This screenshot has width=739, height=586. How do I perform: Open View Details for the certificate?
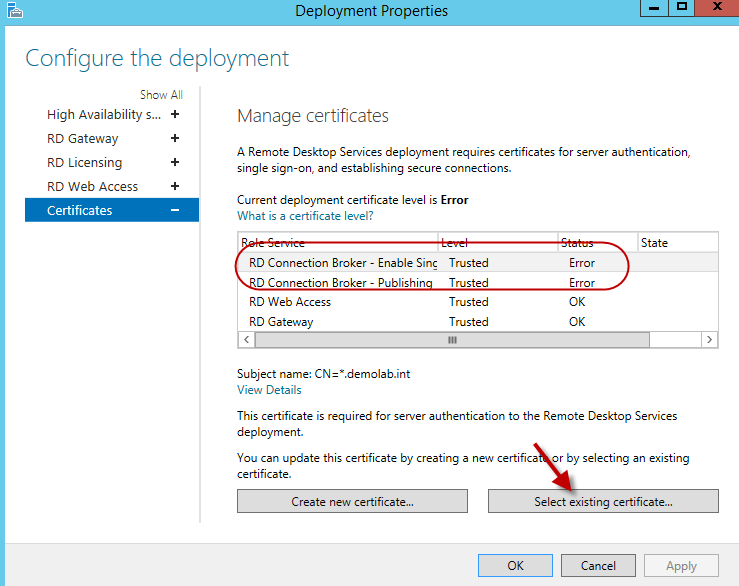[269, 390]
